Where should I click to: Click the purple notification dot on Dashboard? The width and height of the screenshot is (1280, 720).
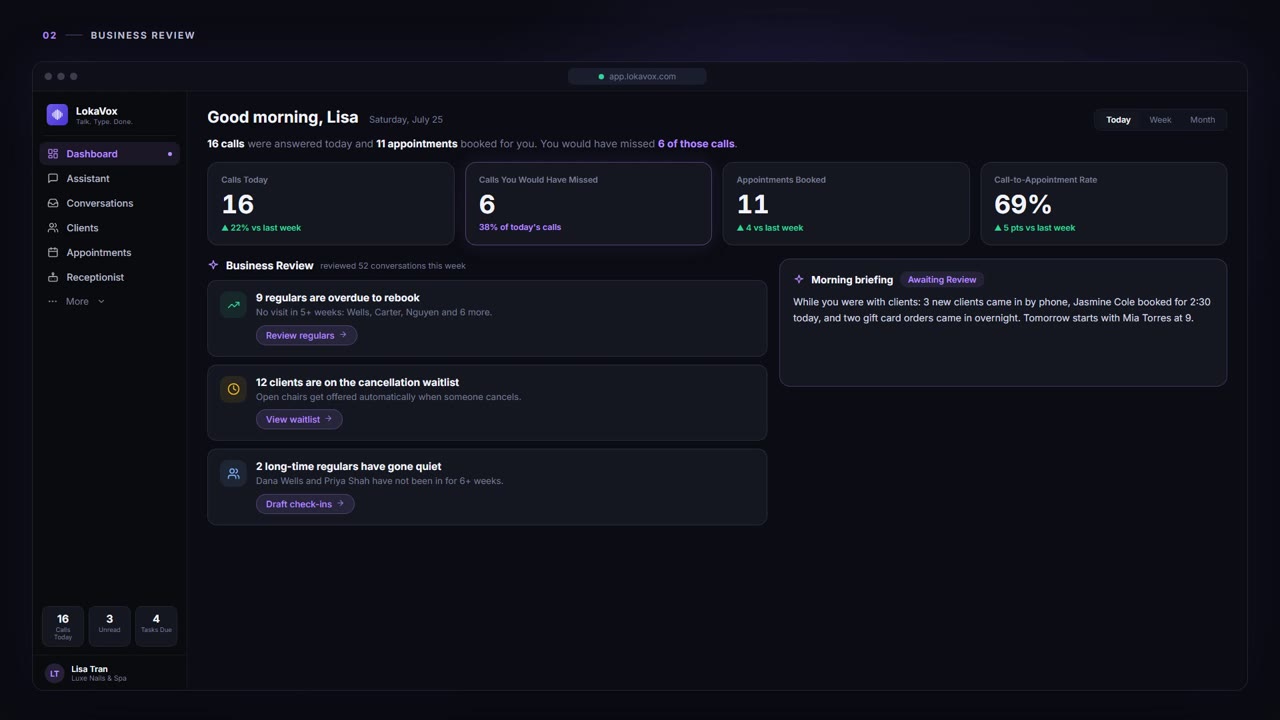(x=170, y=154)
